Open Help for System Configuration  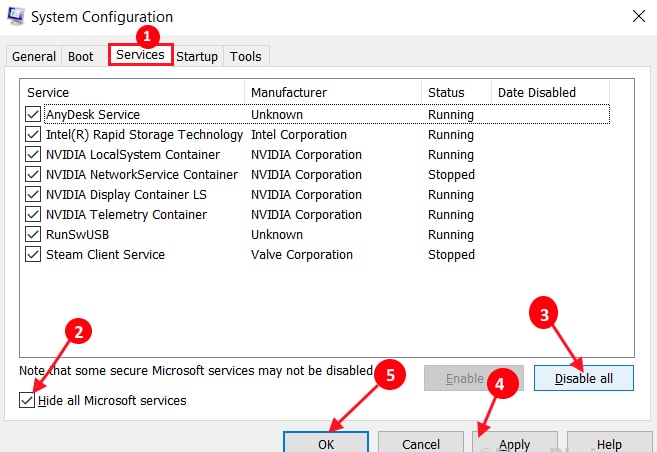point(609,442)
